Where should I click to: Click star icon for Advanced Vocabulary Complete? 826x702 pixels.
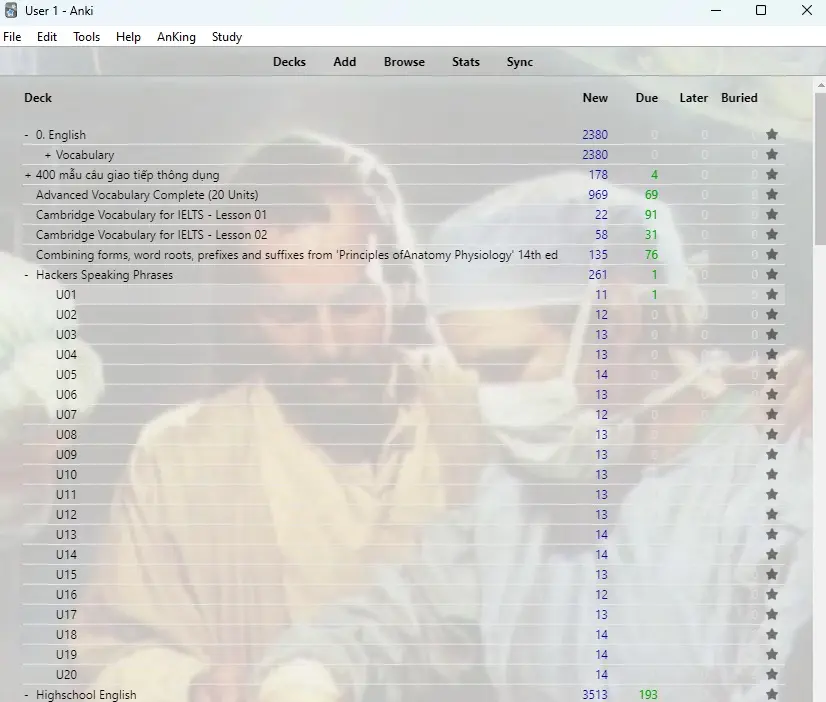(772, 195)
